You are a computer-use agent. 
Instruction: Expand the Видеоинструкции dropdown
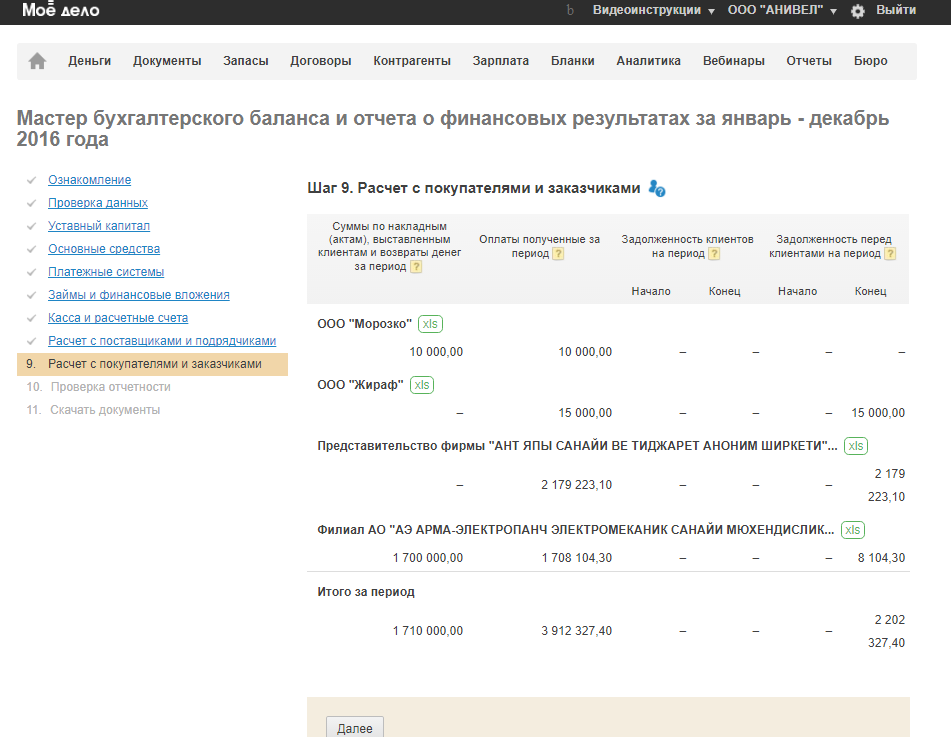(x=653, y=10)
